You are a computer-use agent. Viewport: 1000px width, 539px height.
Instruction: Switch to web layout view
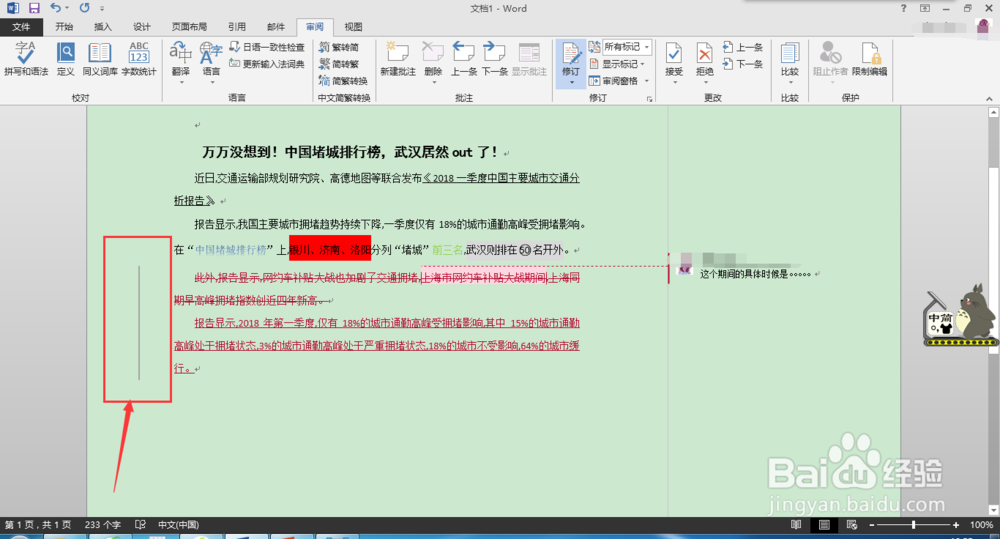(x=852, y=525)
